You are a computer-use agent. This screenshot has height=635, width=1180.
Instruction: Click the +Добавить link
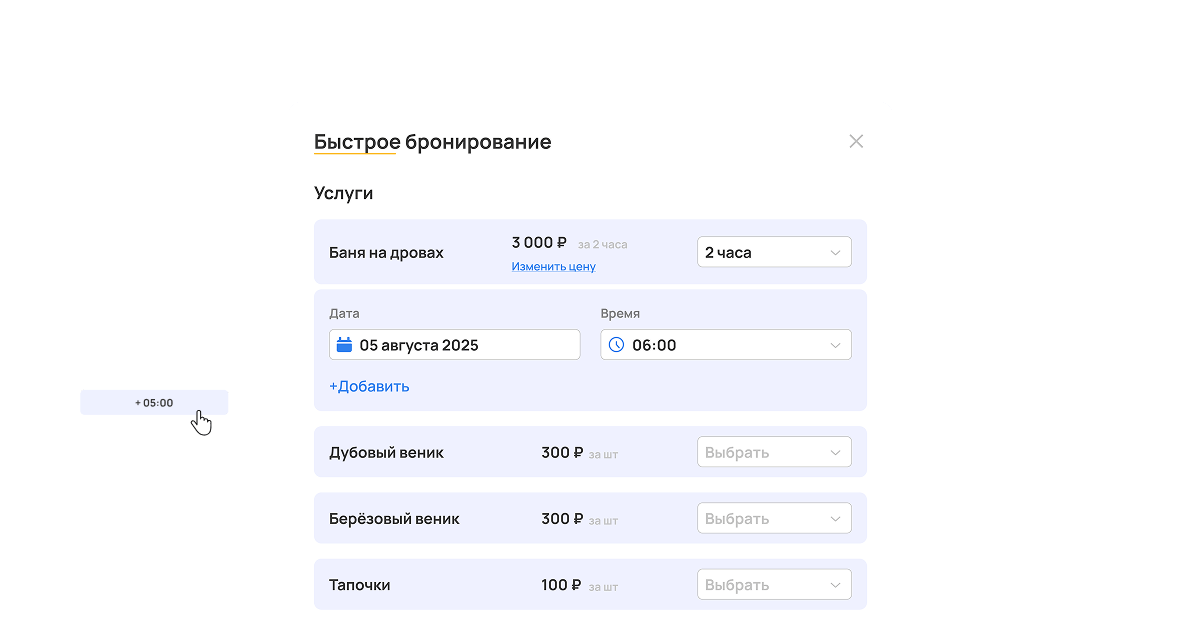click(369, 386)
